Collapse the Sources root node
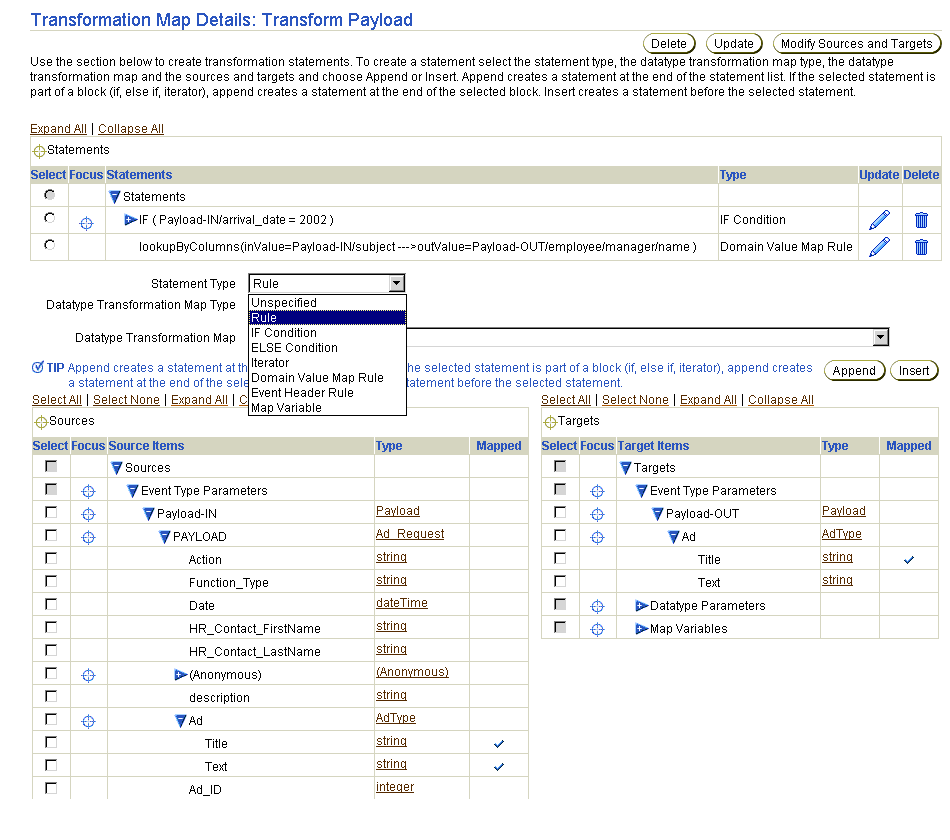The image size is (950, 840). coord(117,468)
